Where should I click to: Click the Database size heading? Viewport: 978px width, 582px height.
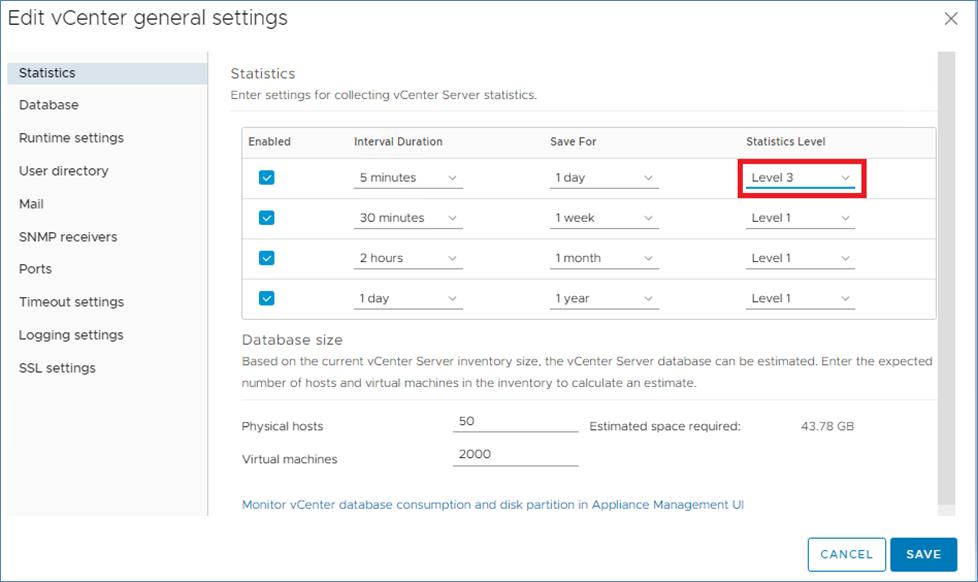[x=292, y=340]
